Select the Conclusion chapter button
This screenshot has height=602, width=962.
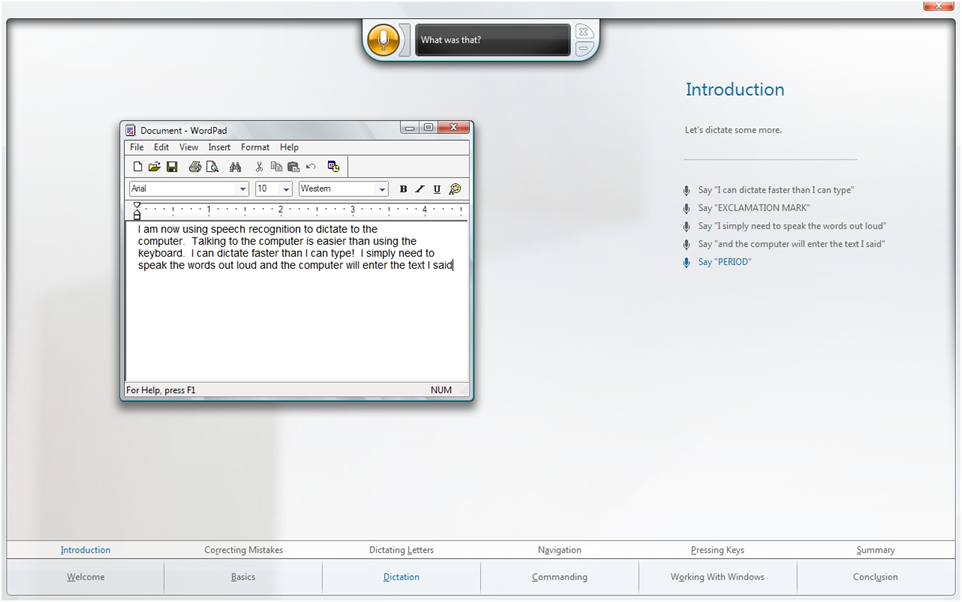tap(875, 577)
